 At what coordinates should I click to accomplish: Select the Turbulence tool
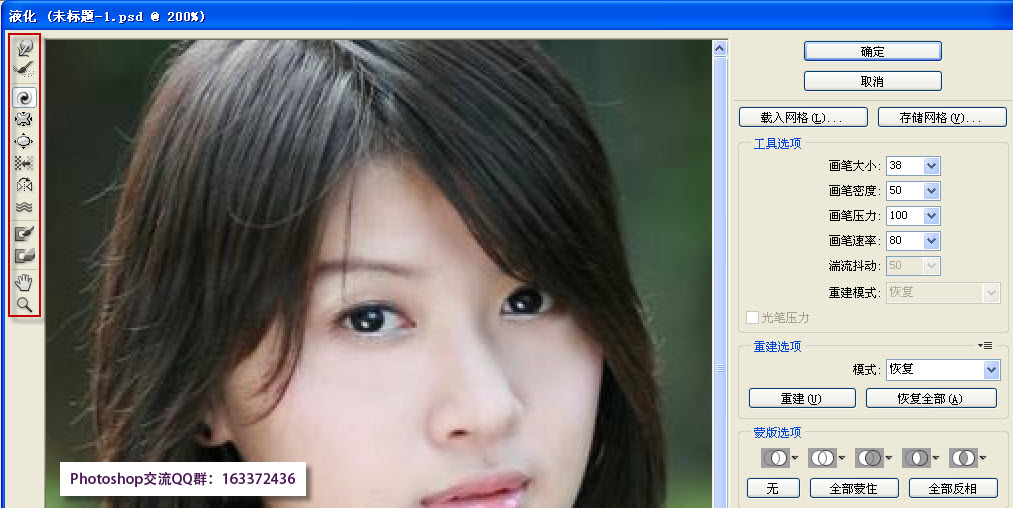tap(25, 207)
